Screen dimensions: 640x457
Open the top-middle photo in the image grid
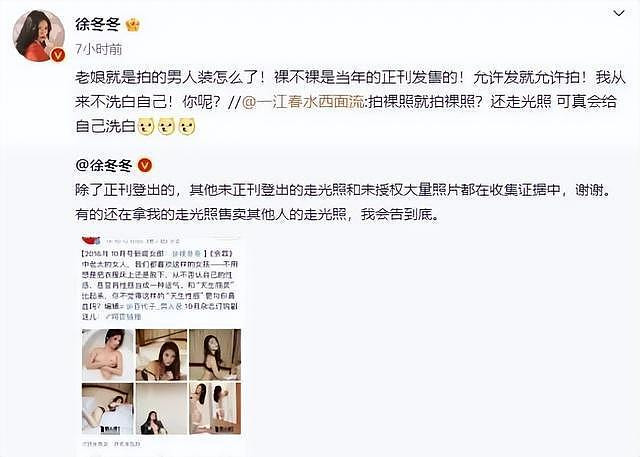tap(161, 355)
